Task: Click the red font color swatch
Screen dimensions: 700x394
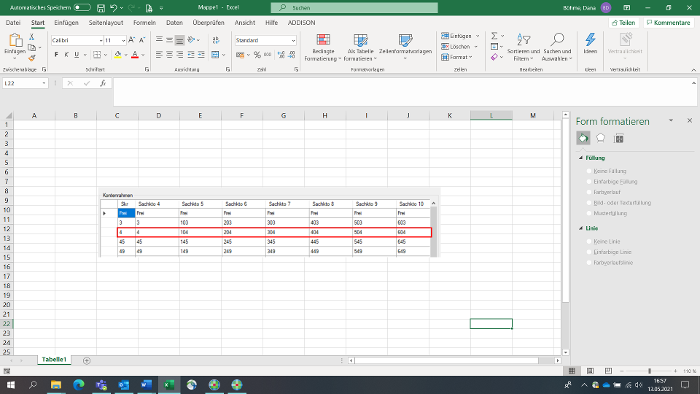Action: click(135, 54)
